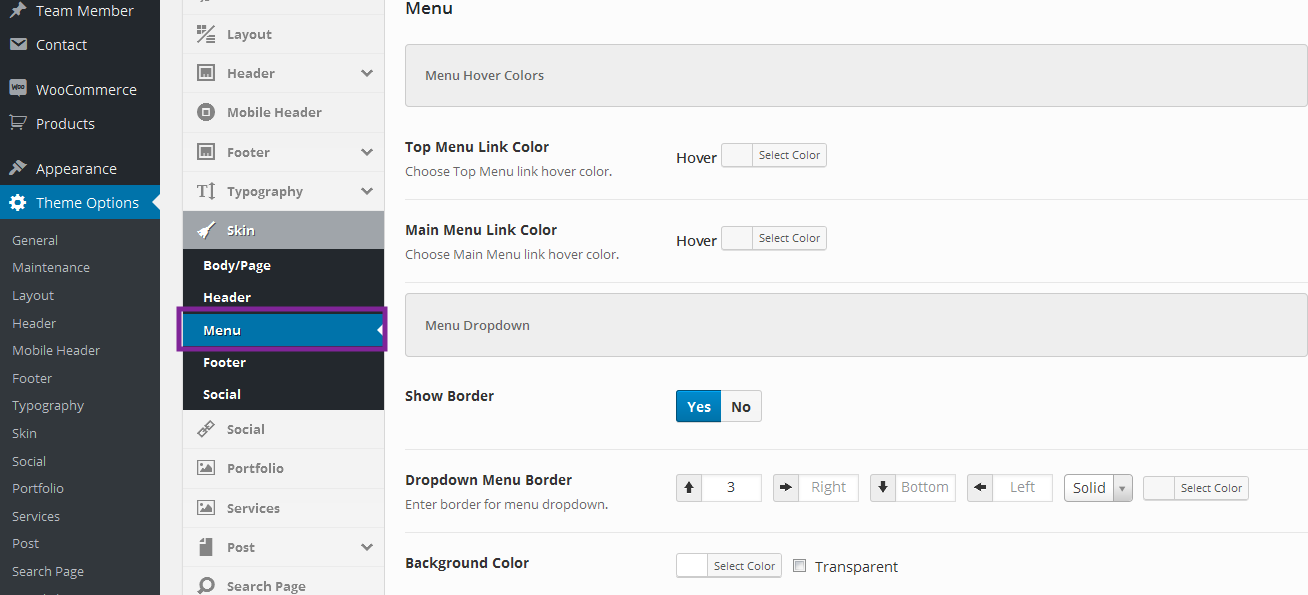1308x595 pixels.
Task: Click the Right border width input field
Action: click(828, 488)
